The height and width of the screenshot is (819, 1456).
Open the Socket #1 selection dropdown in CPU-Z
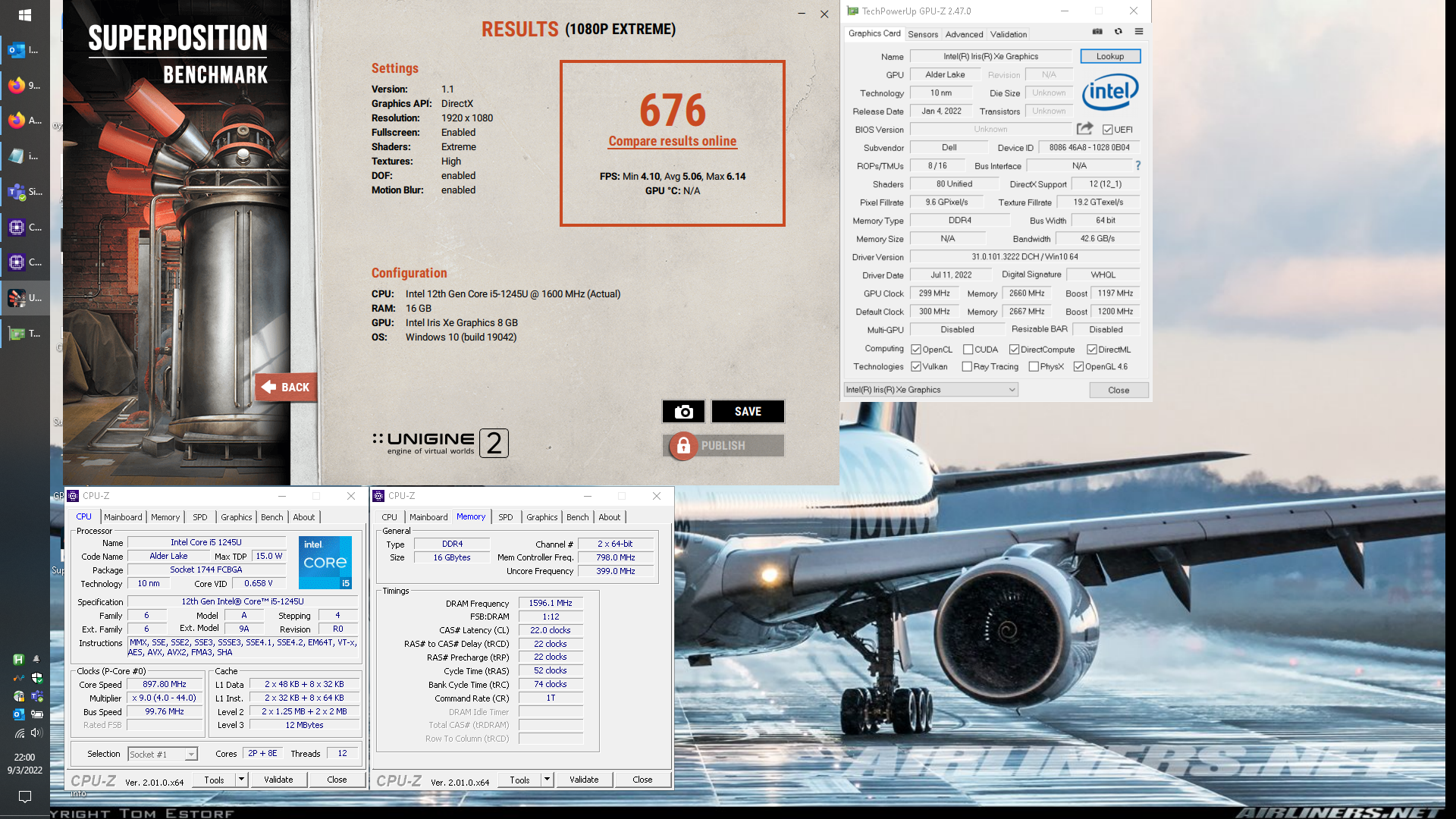[162, 754]
